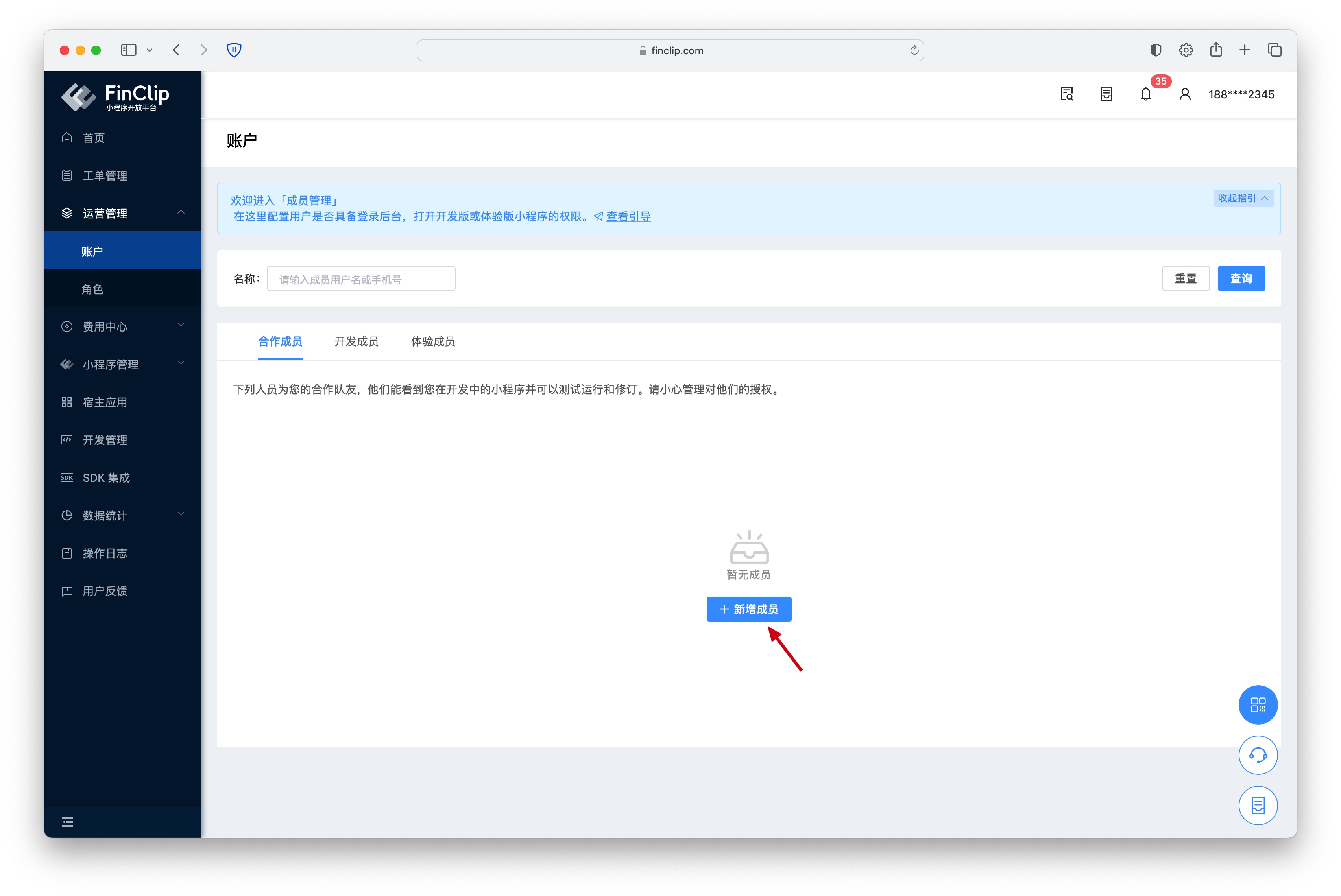Reload page with the address bar refresh icon

tap(914, 50)
